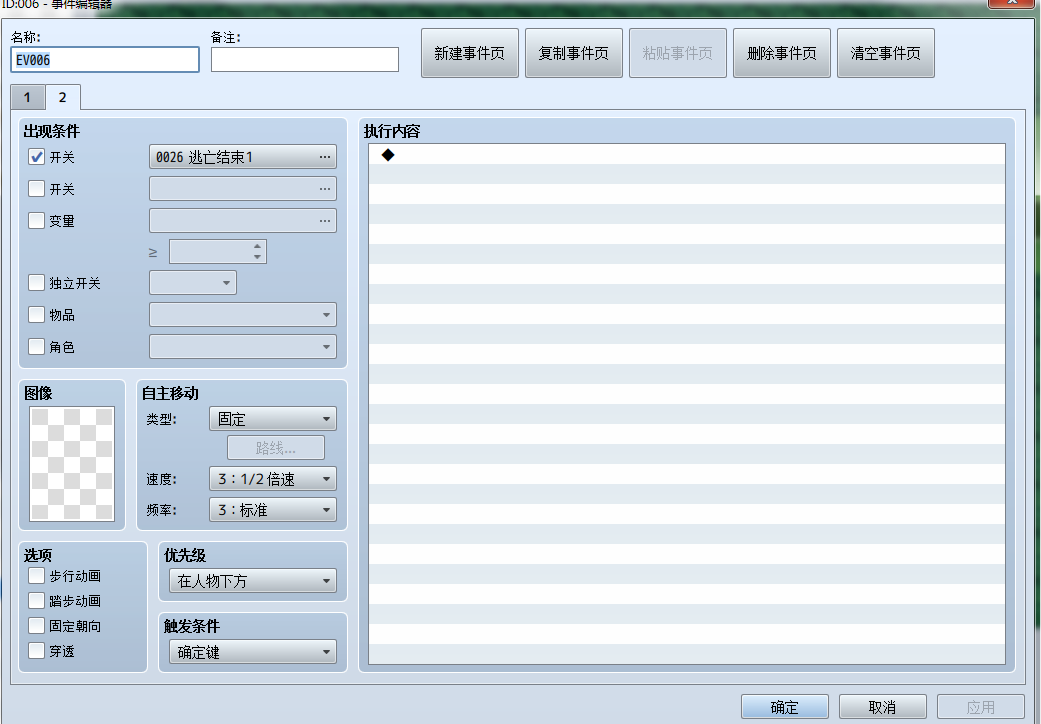Open the 物品 dropdown list
Screen dimensions: 1041x724
(x=243, y=315)
